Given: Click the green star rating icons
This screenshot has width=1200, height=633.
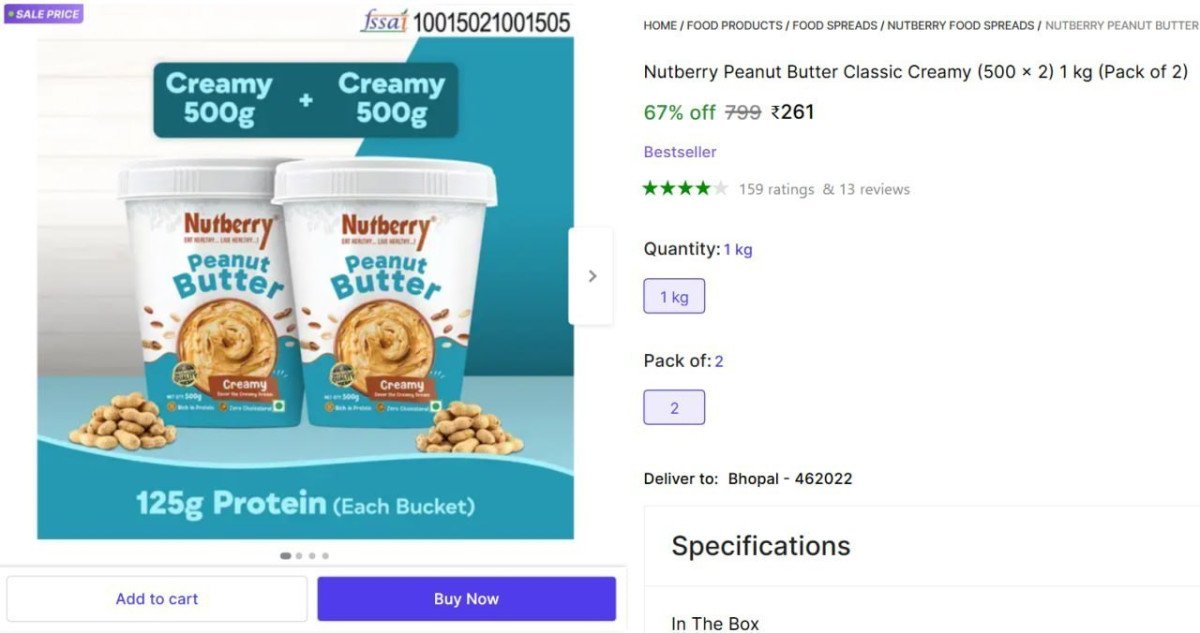Looking at the screenshot, I should [685, 188].
